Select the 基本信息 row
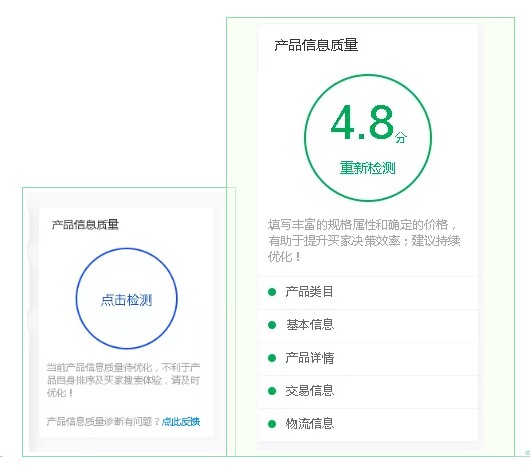This screenshot has height=468, width=530. (368, 325)
